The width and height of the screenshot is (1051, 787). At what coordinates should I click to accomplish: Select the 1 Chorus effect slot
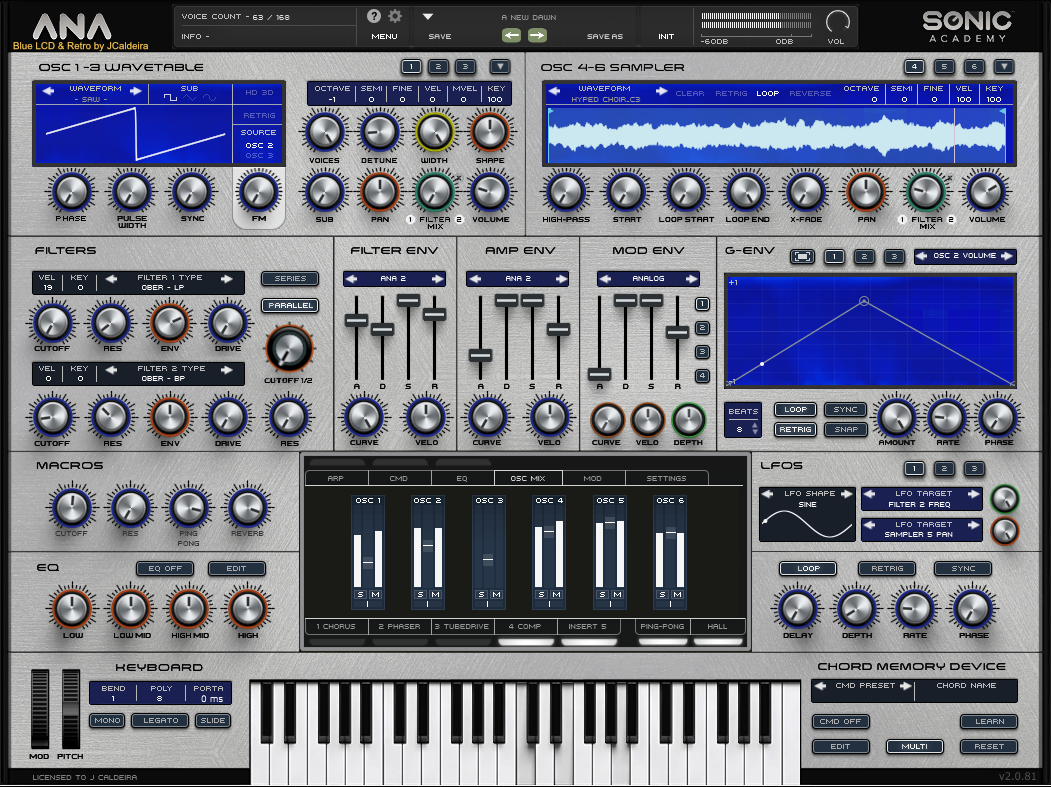pos(336,626)
